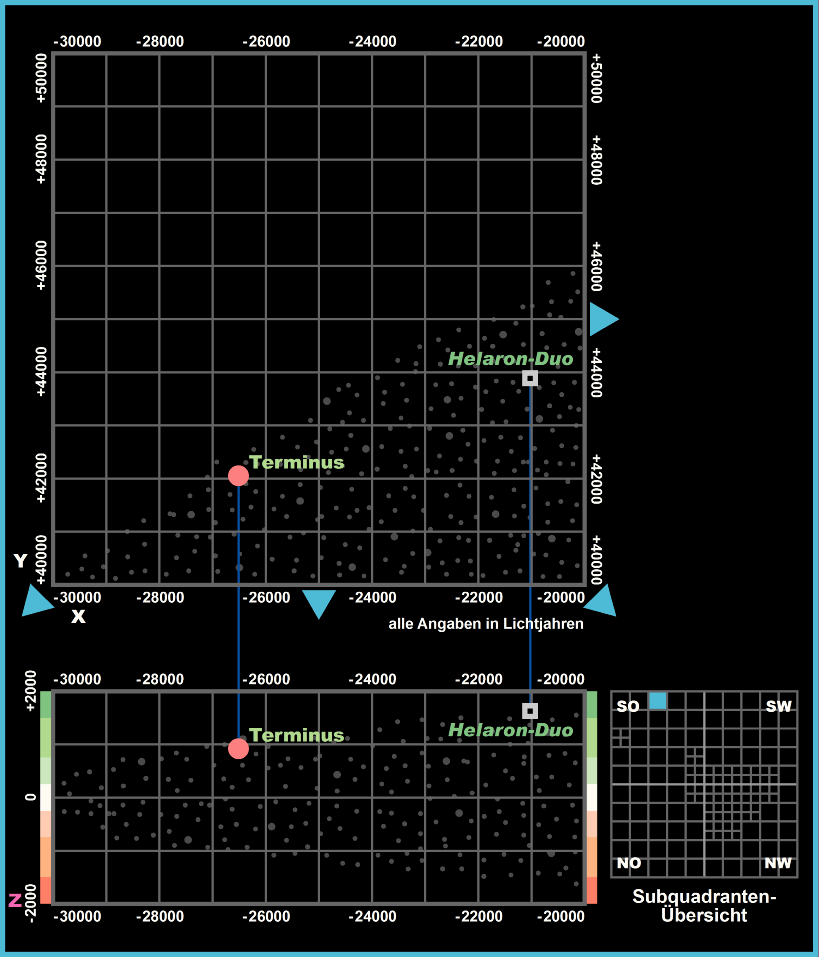Select the red Terminus marker in the upper map
The width and height of the screenshot is (819, 957).
click(x=238, y=475)
